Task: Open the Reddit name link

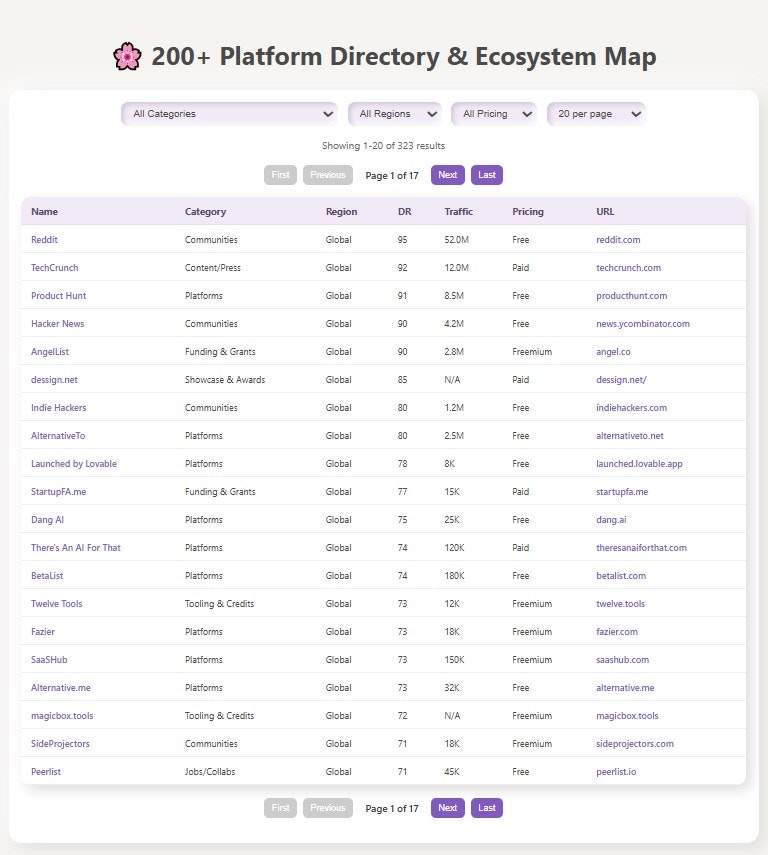Action: pyautogui.click(x=44, y=240)
